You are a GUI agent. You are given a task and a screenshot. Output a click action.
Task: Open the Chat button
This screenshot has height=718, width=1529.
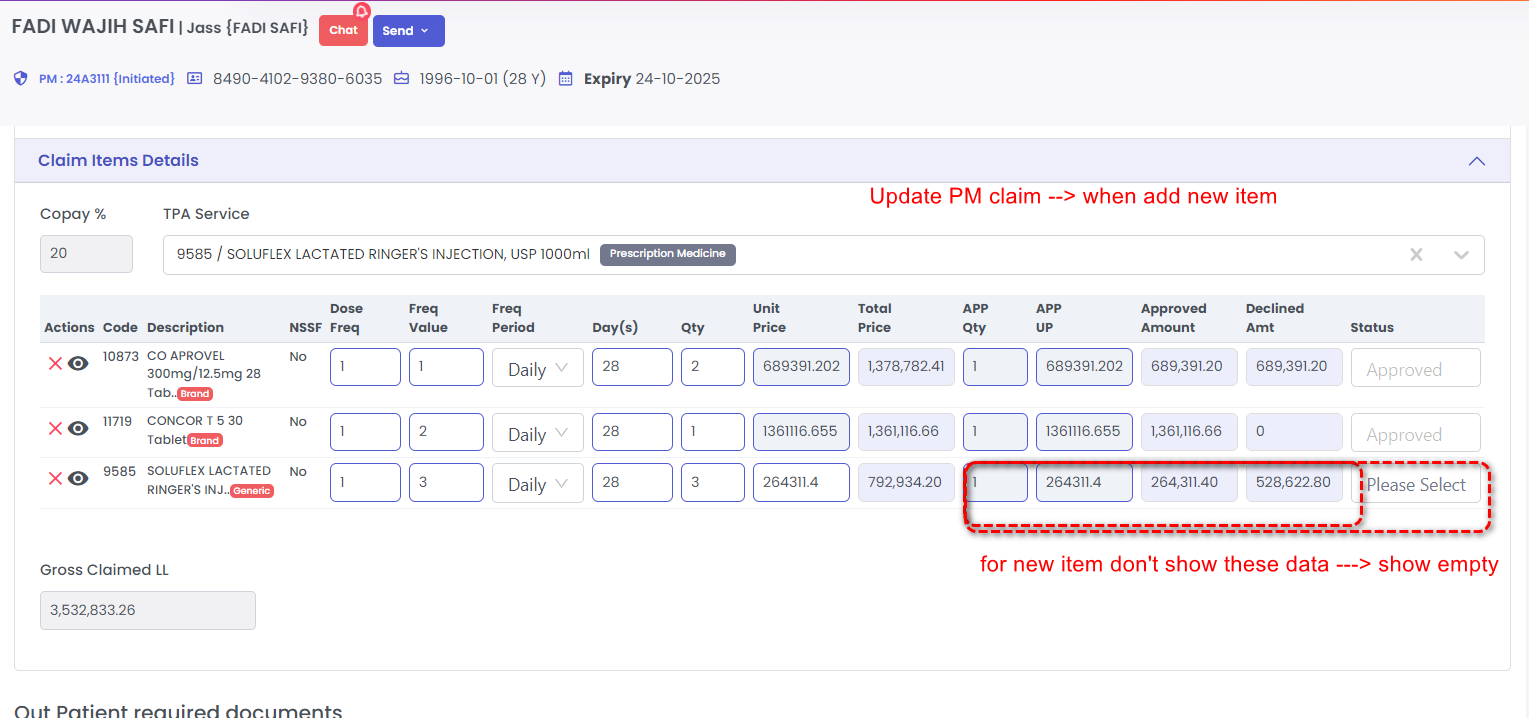[343, 31]
